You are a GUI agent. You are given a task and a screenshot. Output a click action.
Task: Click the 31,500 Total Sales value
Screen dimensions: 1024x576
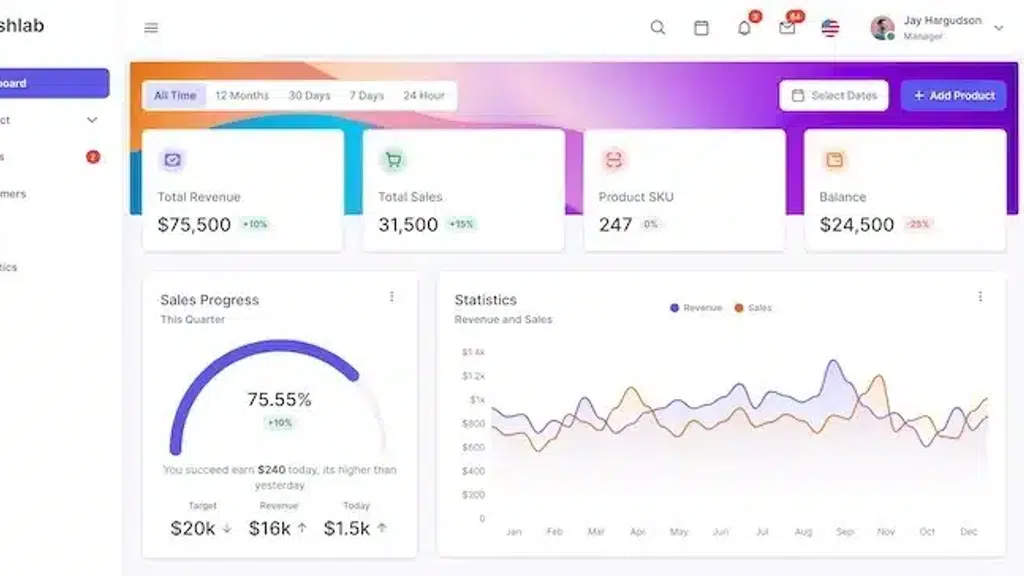point(408,225)
